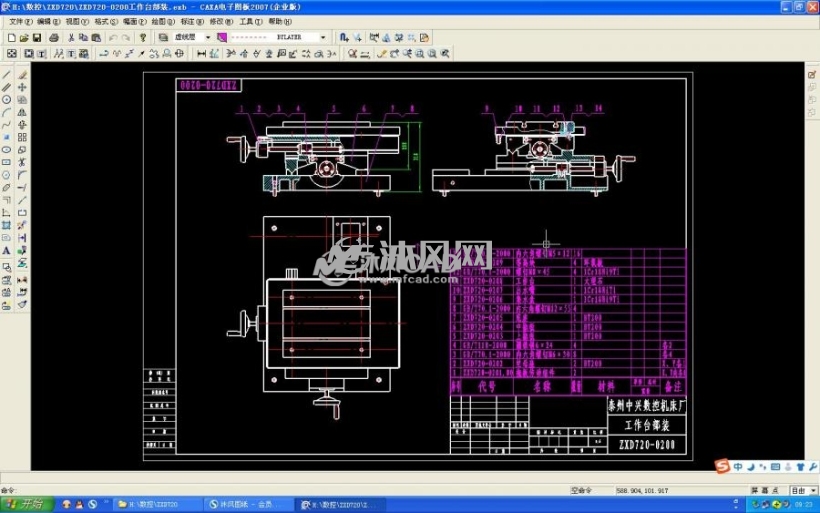Toggle the Sogou 中 Chinese input mode
Viewport: 820px width, 513px height.
738,466
